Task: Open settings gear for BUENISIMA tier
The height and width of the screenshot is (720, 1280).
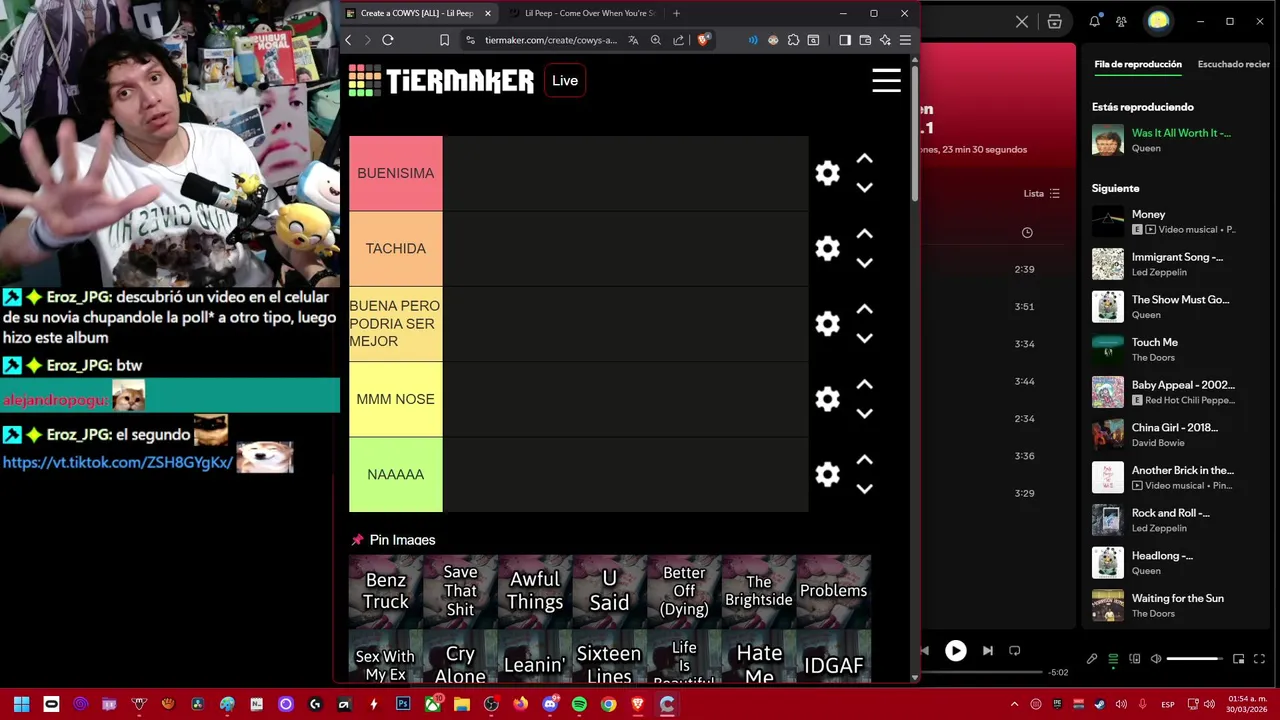Action: (x=827, y=173)
